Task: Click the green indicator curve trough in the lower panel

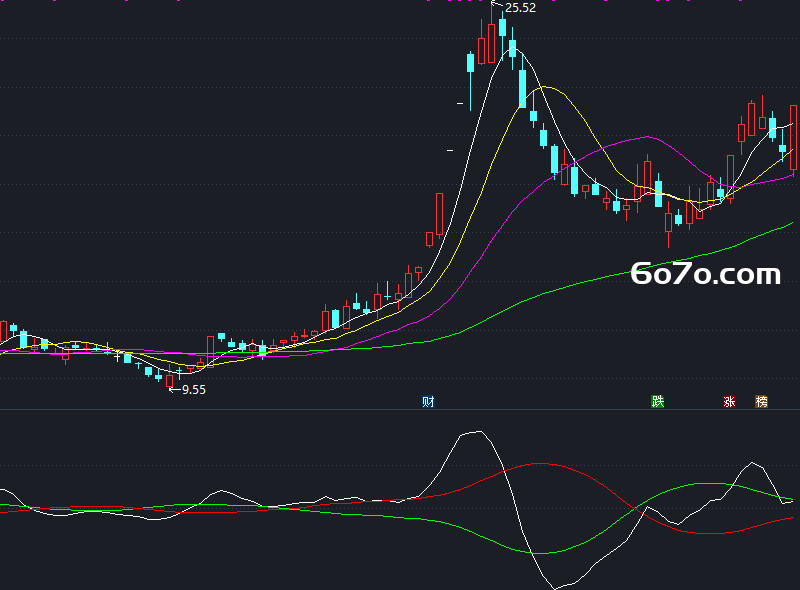Action: coord(540,553)
